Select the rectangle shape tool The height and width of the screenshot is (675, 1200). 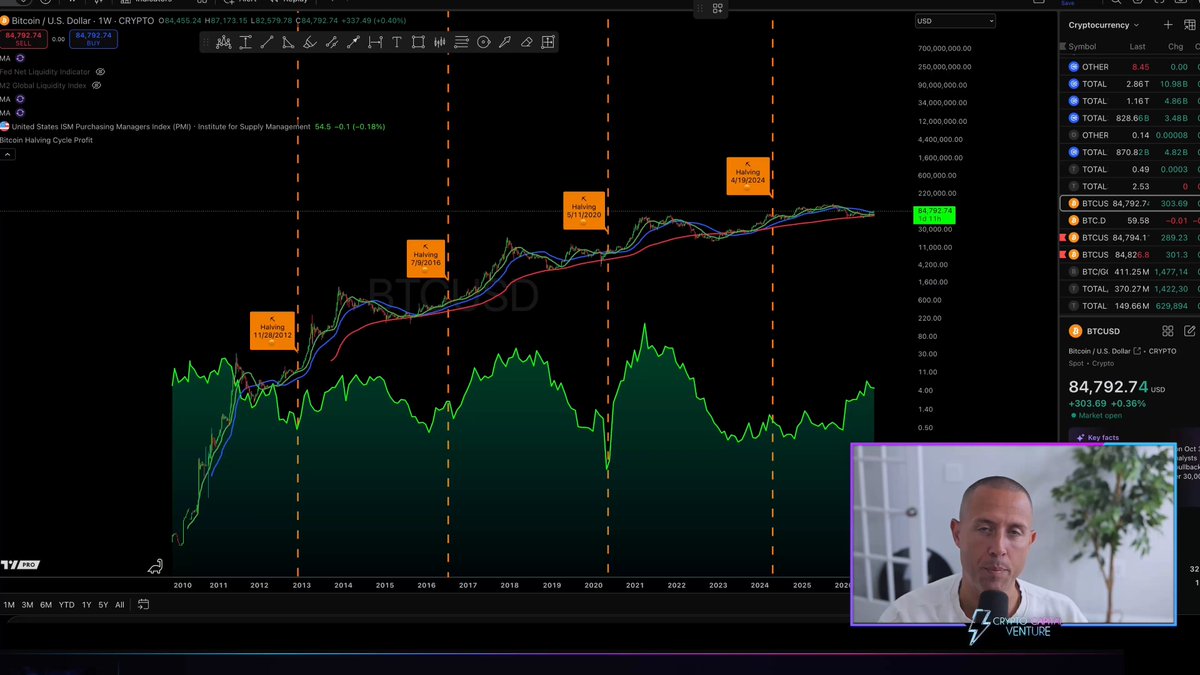pyautogui.click(x=418, y=42)
